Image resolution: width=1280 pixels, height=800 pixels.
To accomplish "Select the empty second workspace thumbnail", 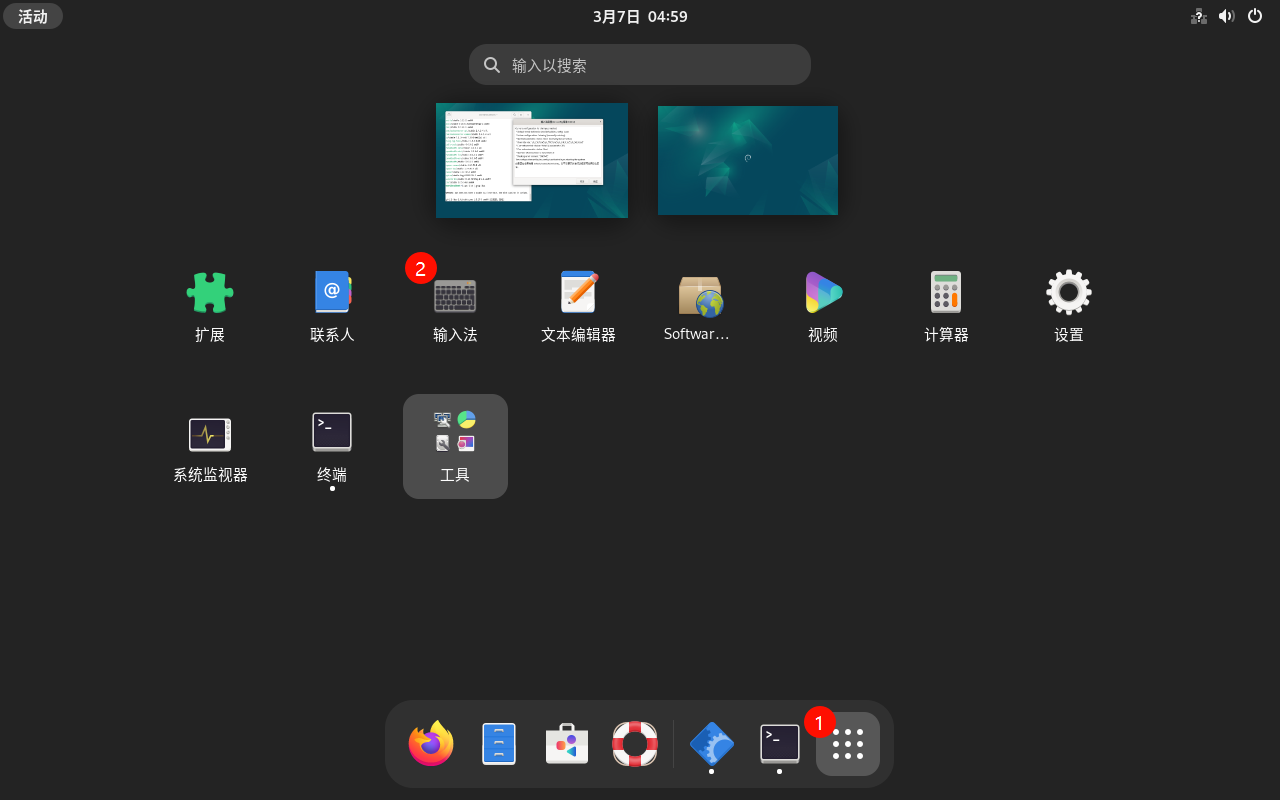I will click(748, 160).
